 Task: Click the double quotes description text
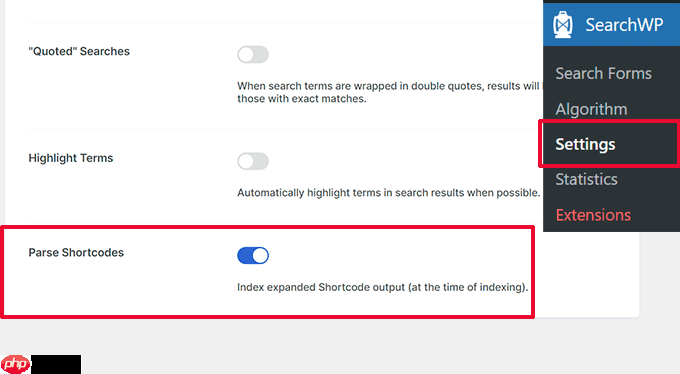click(x=388, y=92)
